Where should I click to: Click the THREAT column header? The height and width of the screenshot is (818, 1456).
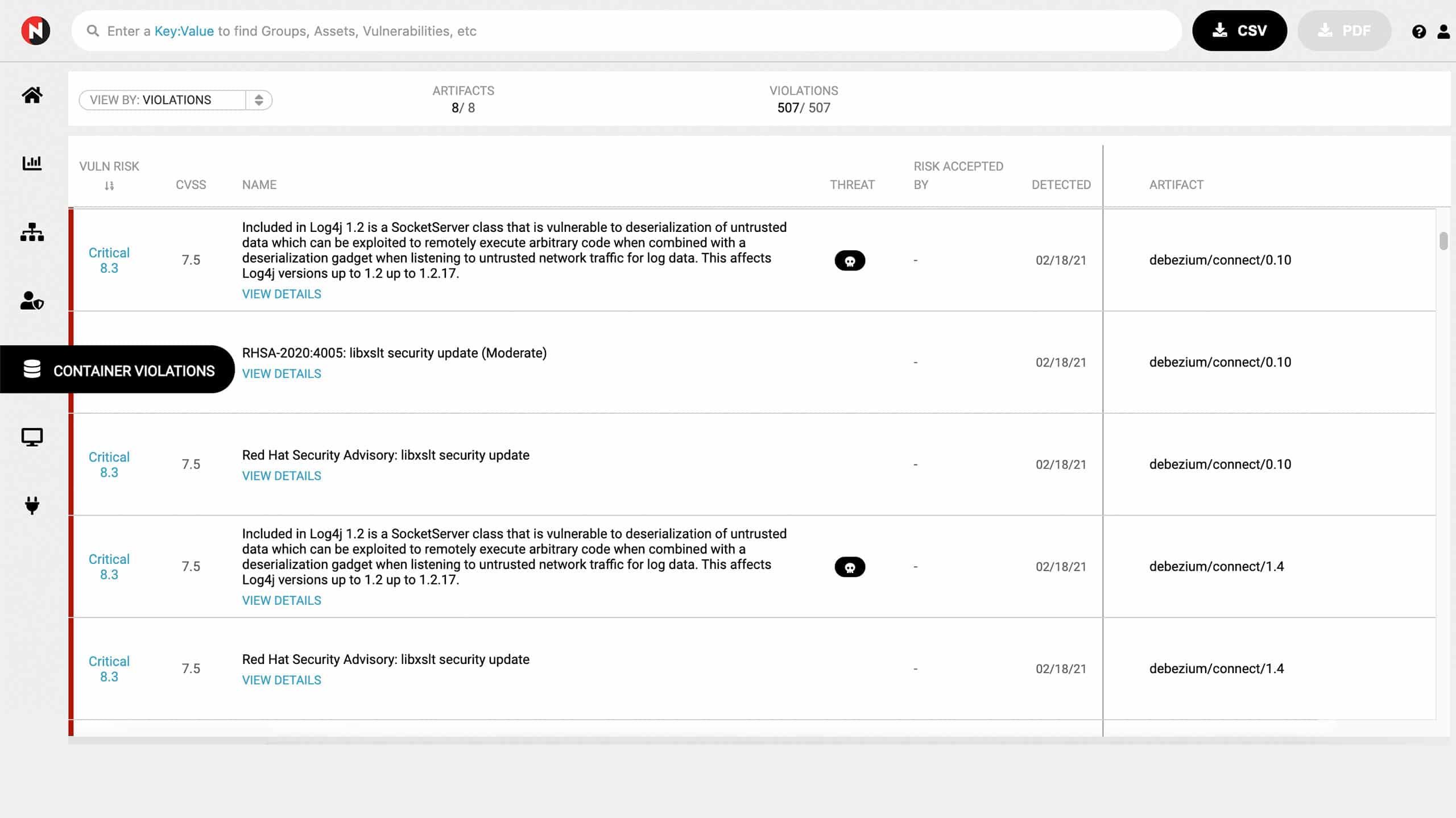(852, 185)
